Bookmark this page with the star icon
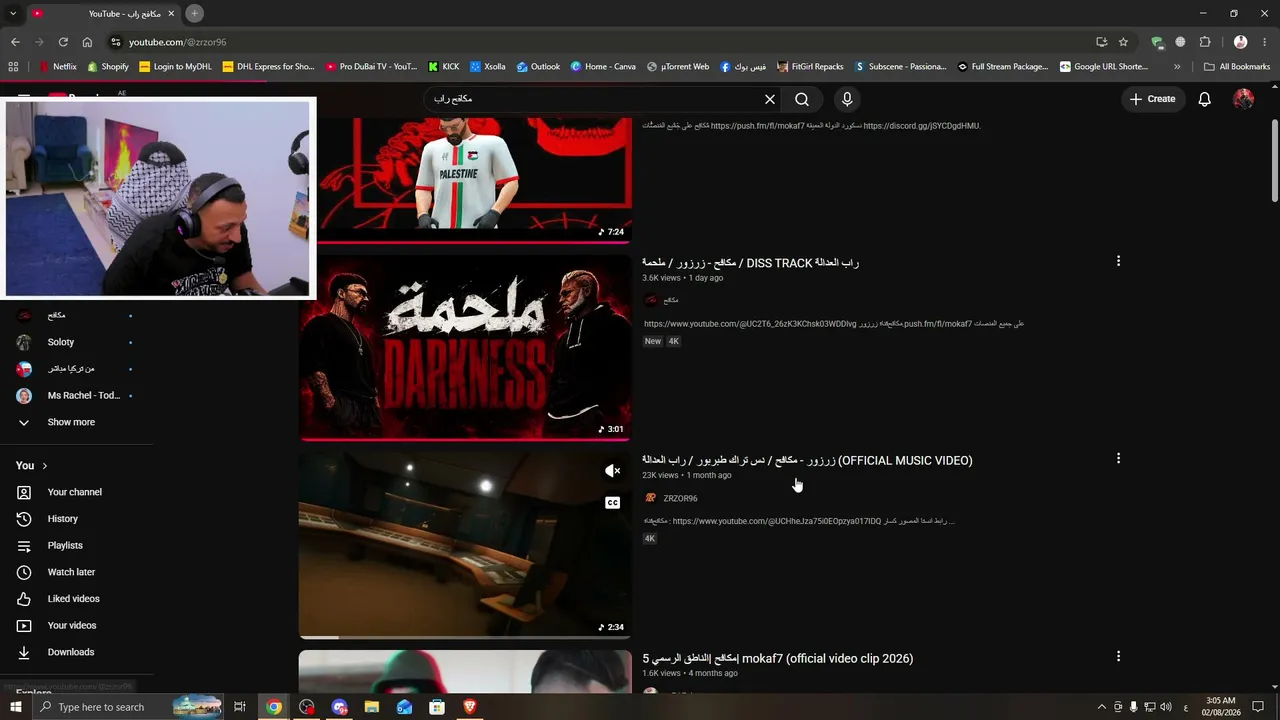The width and height of the screenshot is (1280, 720). point(1123,42)
